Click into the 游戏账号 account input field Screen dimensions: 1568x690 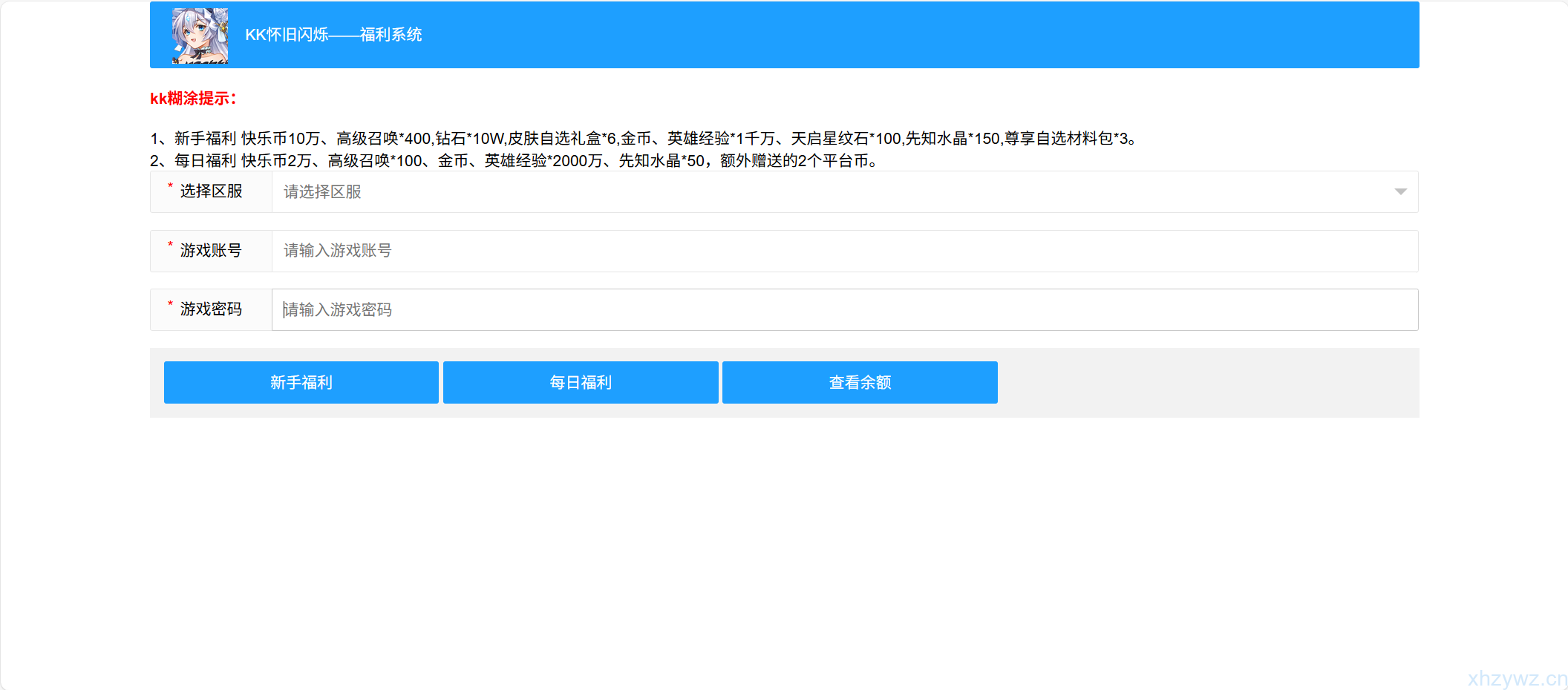(x=668, y=251)
